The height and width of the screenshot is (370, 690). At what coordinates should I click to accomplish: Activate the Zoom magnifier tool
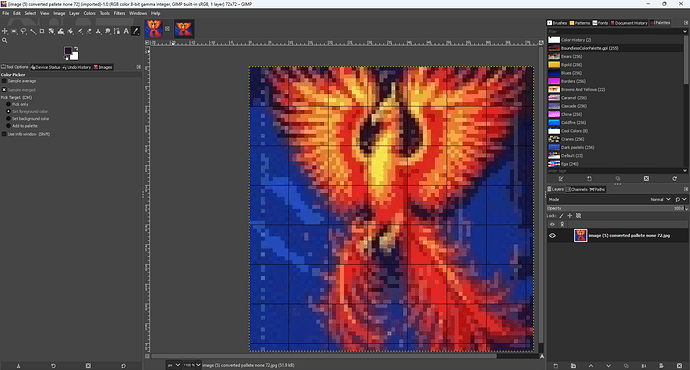click(x=5, y=40)
